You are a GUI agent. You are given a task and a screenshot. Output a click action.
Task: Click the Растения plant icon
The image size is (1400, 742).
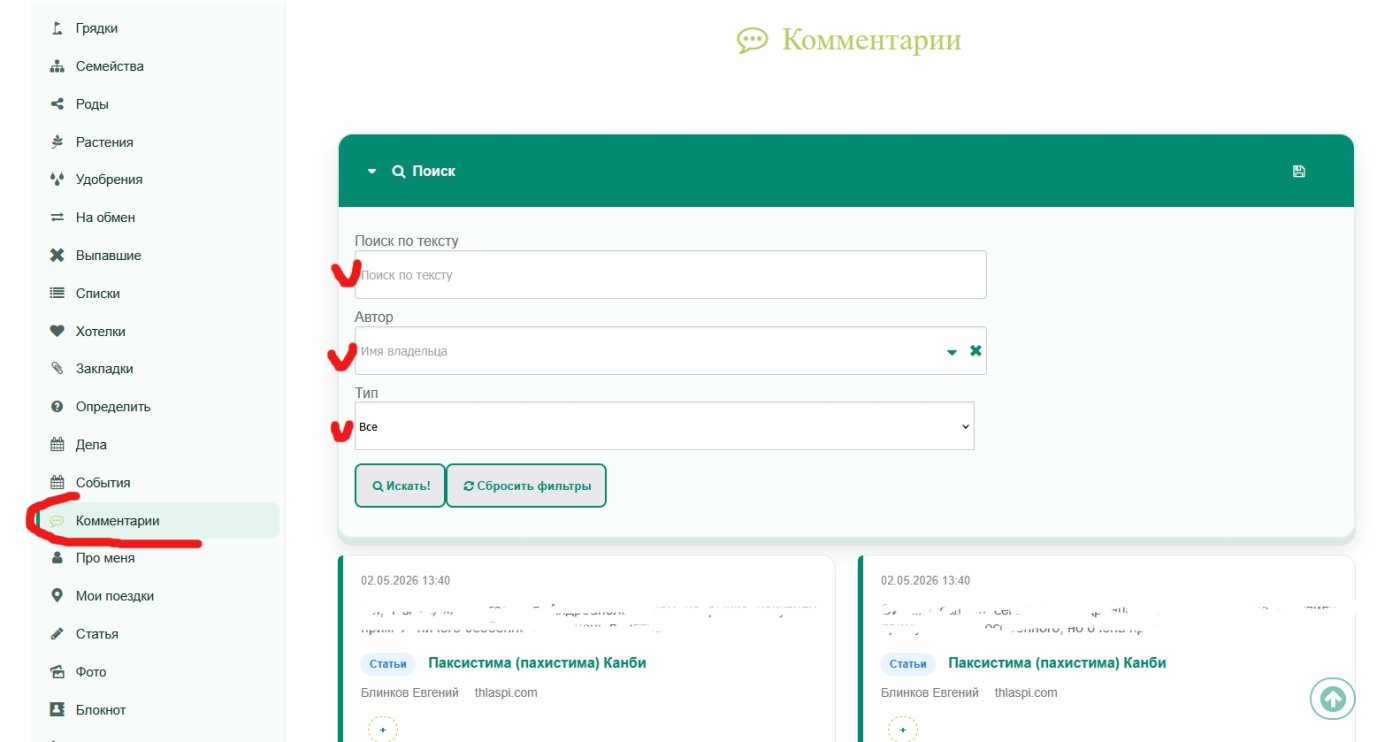point(57,142)
